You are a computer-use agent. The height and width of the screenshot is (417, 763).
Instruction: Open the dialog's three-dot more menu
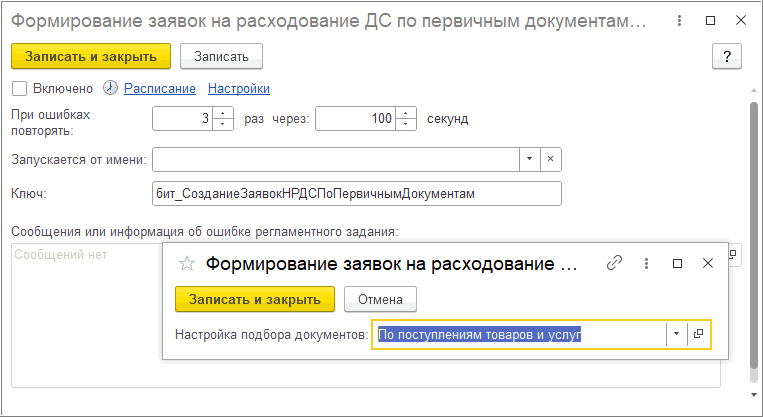[647, 263]
